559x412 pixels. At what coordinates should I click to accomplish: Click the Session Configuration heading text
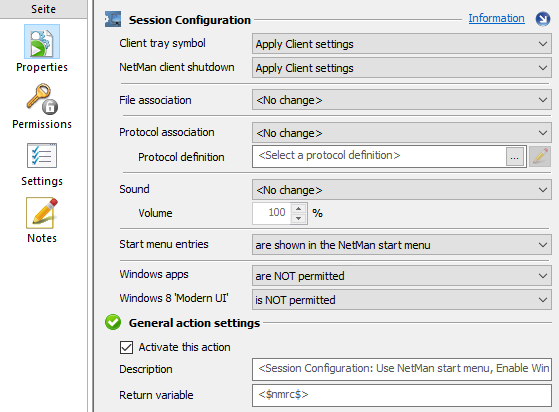[190, 20]
